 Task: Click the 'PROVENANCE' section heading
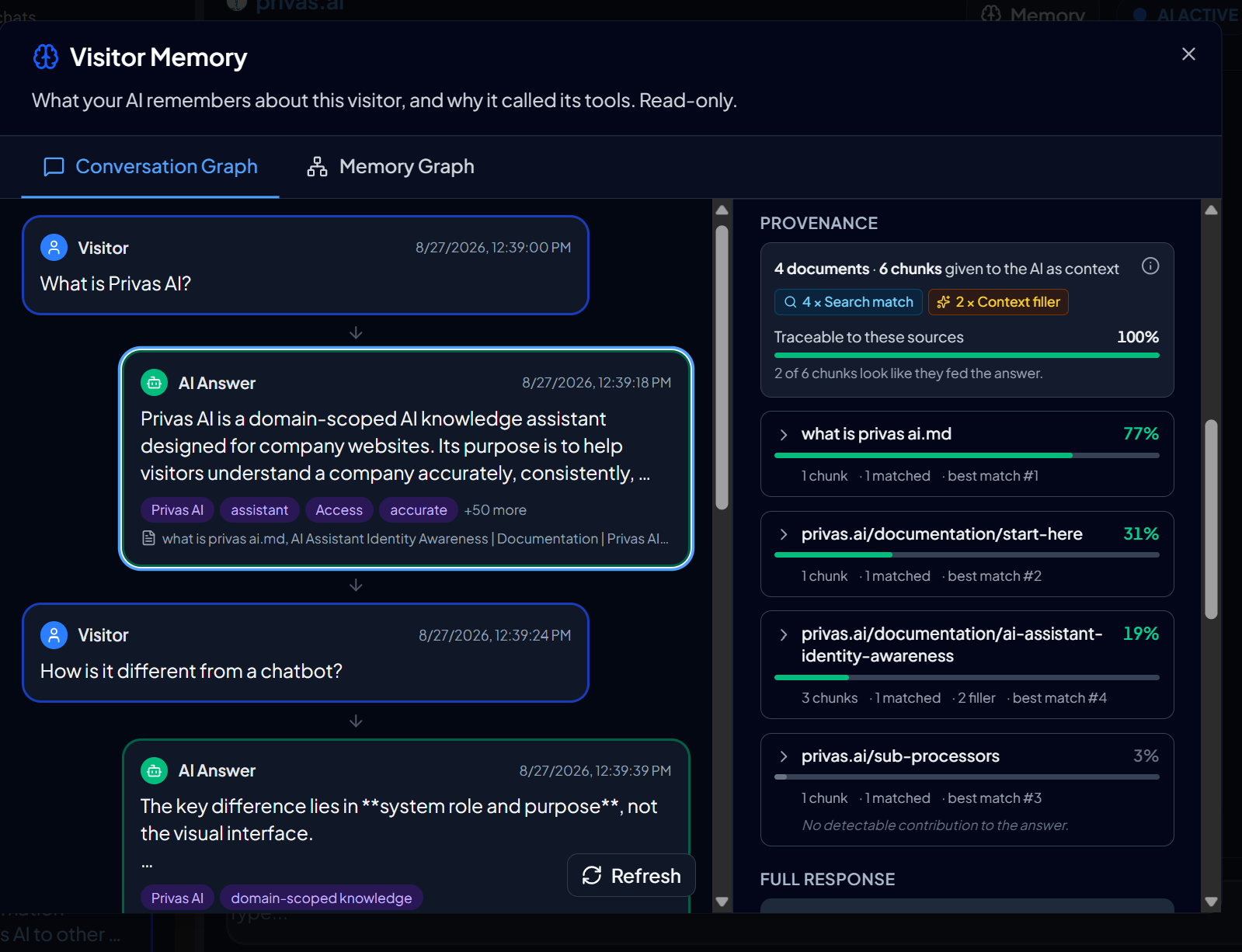click(819, 224)
